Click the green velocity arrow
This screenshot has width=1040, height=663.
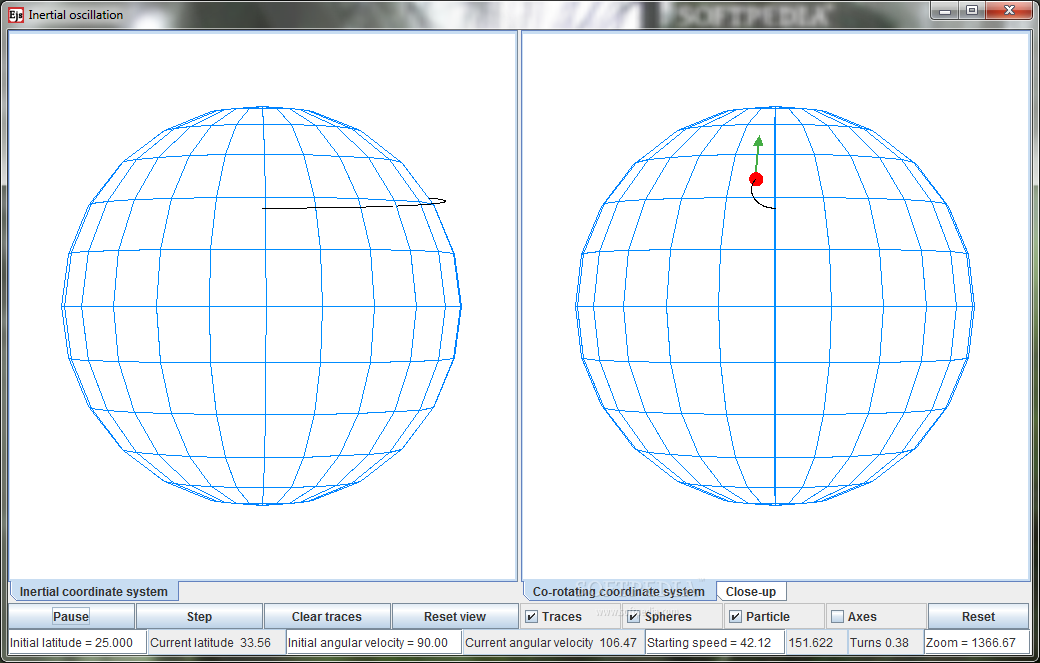click(x=757, y=154)
